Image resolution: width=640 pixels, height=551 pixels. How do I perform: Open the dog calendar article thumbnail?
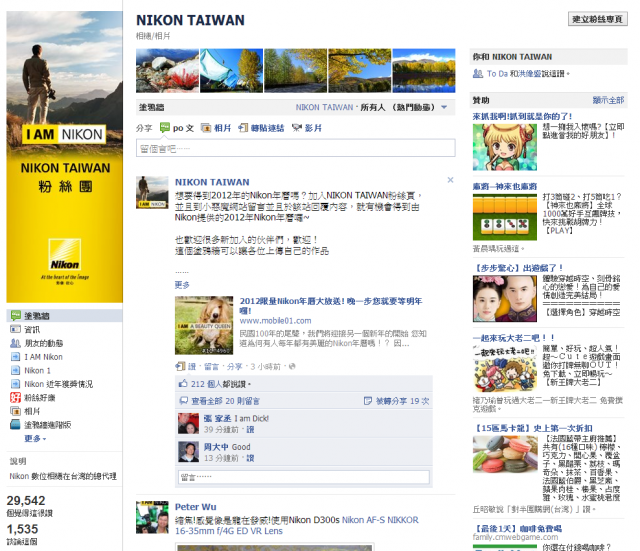coord(204,325)
